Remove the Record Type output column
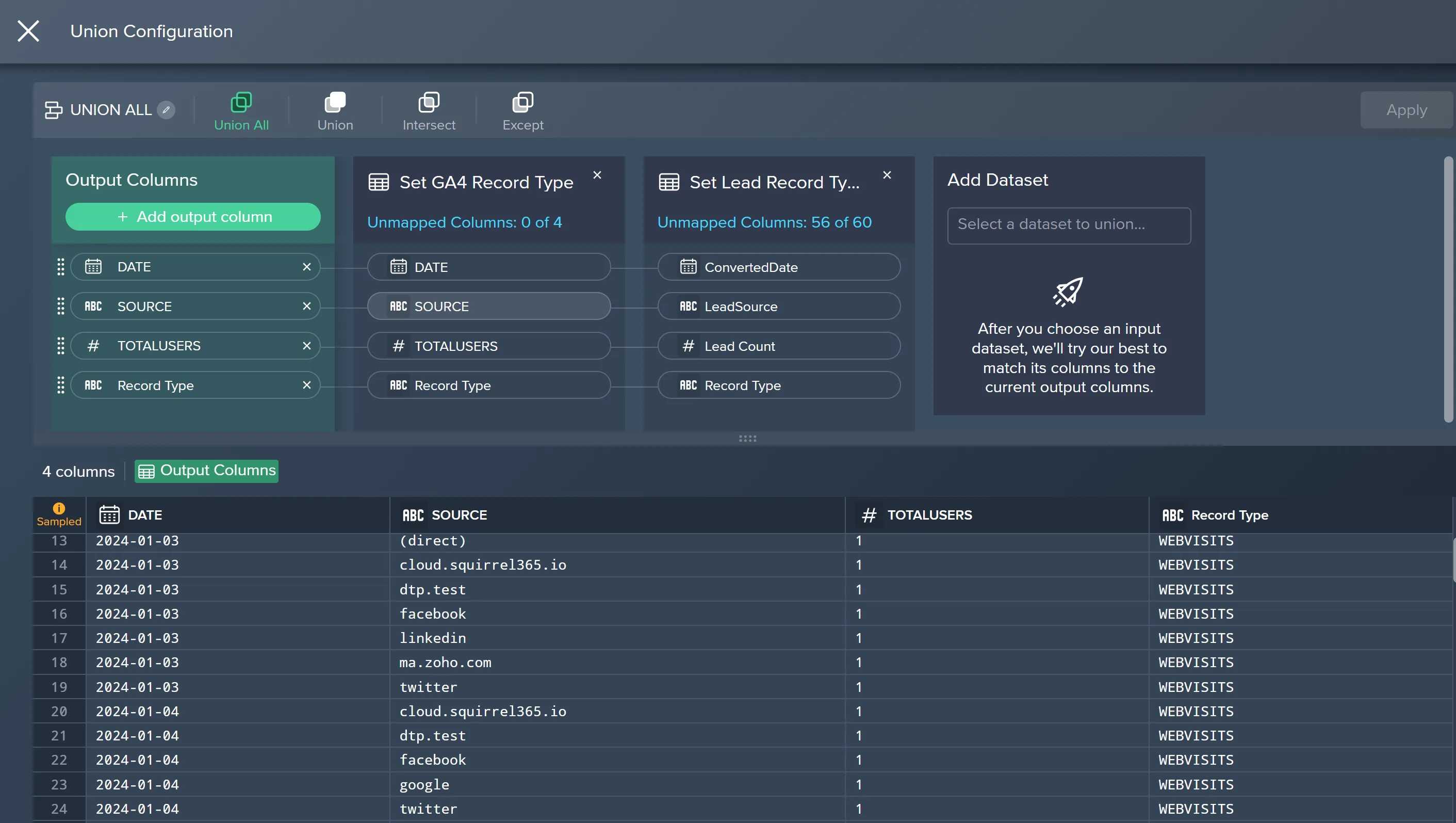This screenshot has height=823, width=1456. (307, 385)
